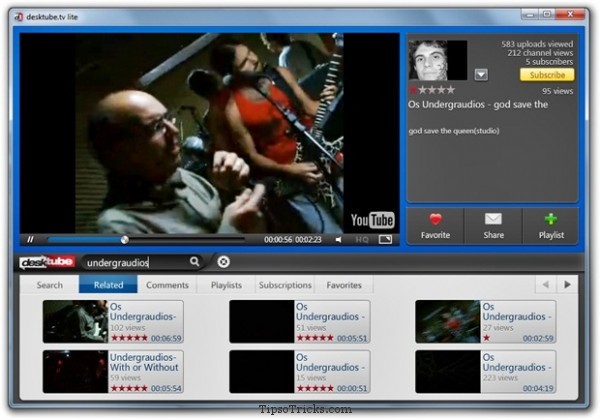
Task: Add video to favorites with heart icon
Action: tap(435, 226)
